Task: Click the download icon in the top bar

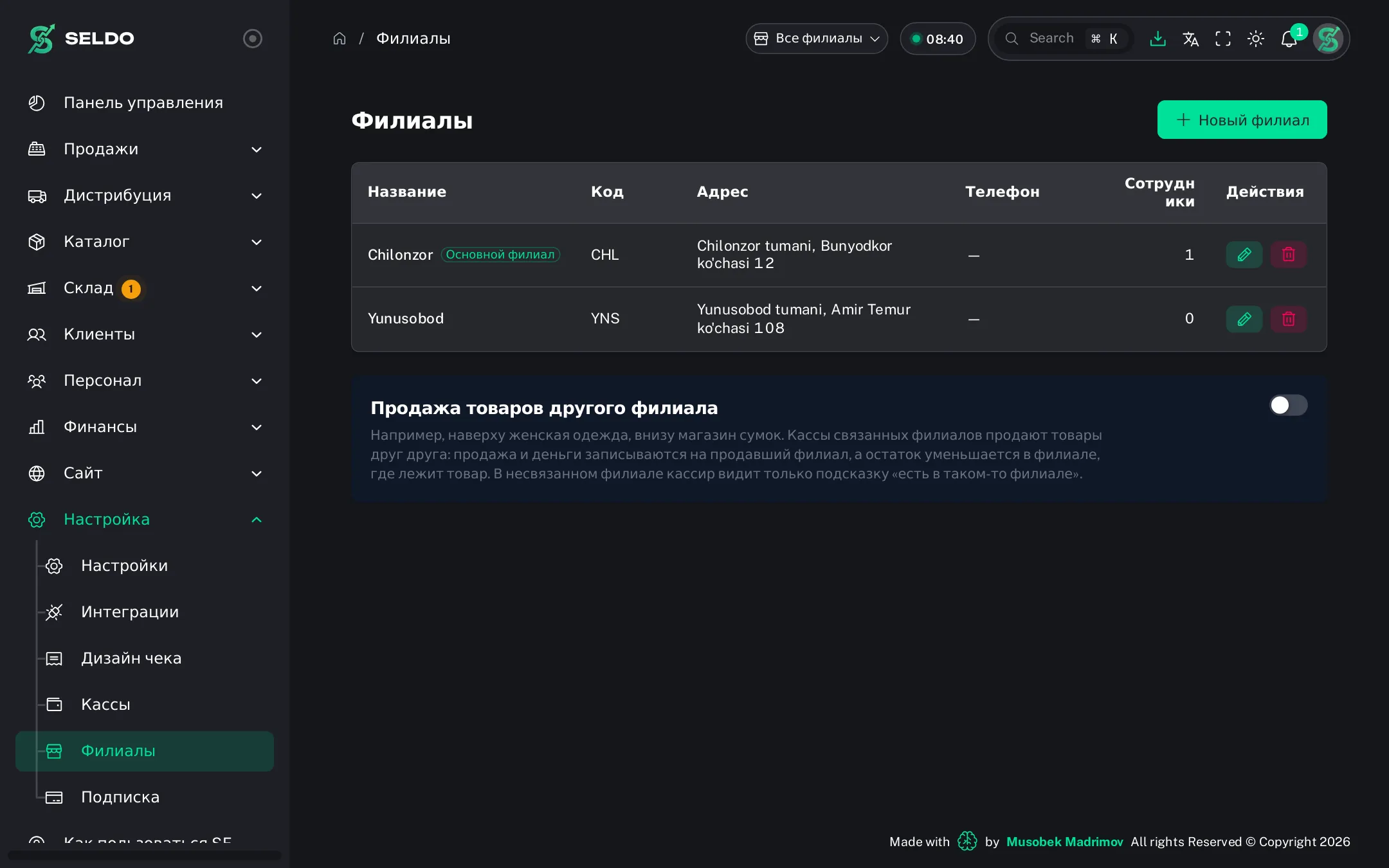Action: pyautogui.click(x=1157, y=39)
